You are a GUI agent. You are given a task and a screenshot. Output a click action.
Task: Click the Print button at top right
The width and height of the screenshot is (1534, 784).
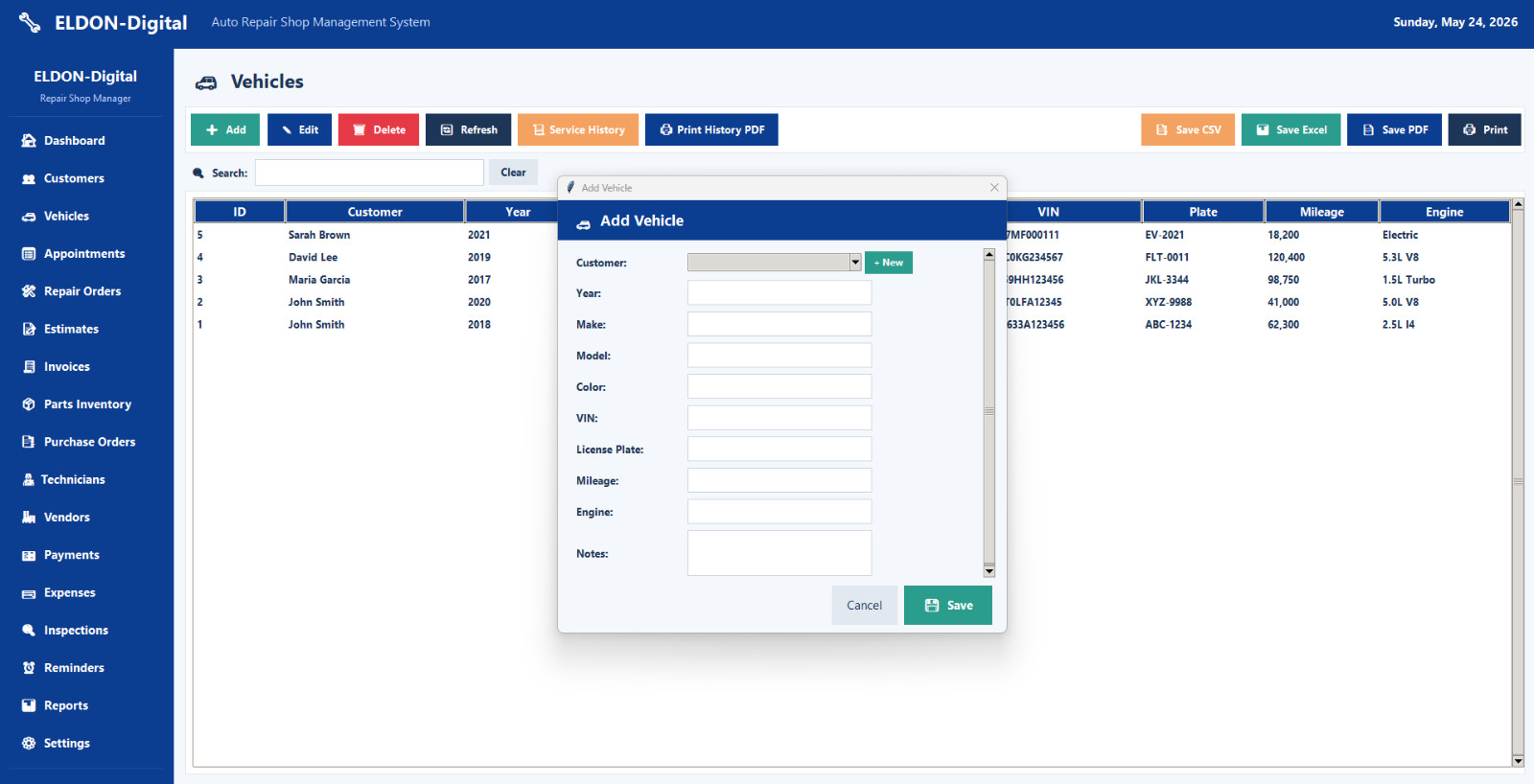[1484, 130]
